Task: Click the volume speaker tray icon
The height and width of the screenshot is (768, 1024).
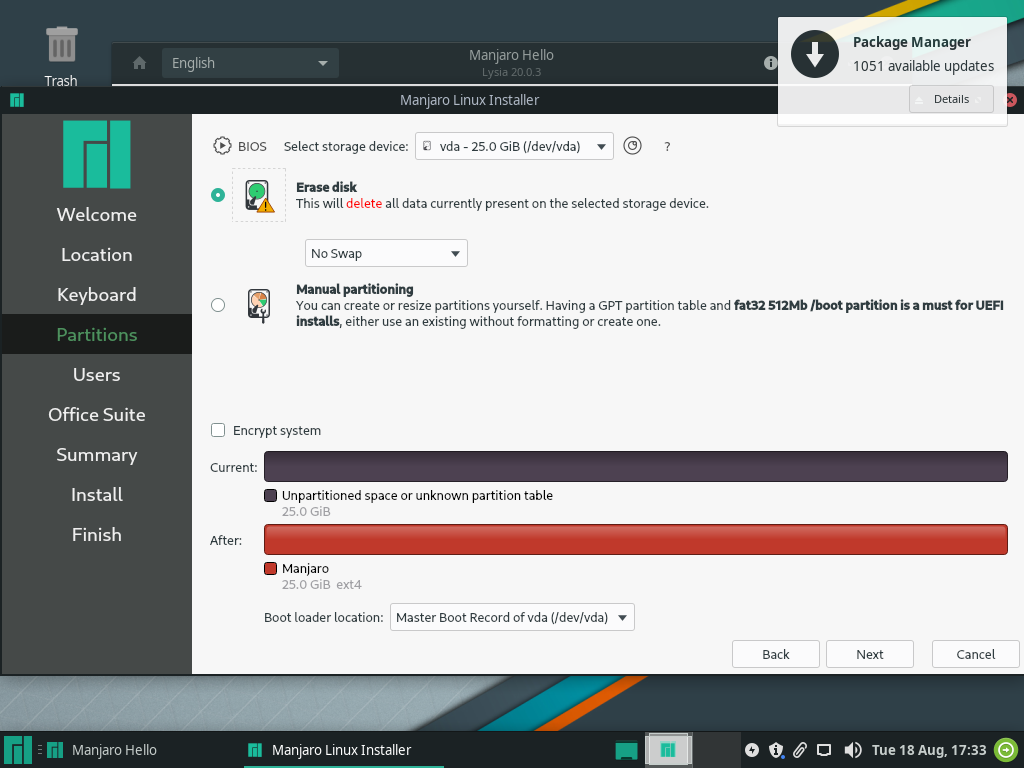Action: (852, 750)
